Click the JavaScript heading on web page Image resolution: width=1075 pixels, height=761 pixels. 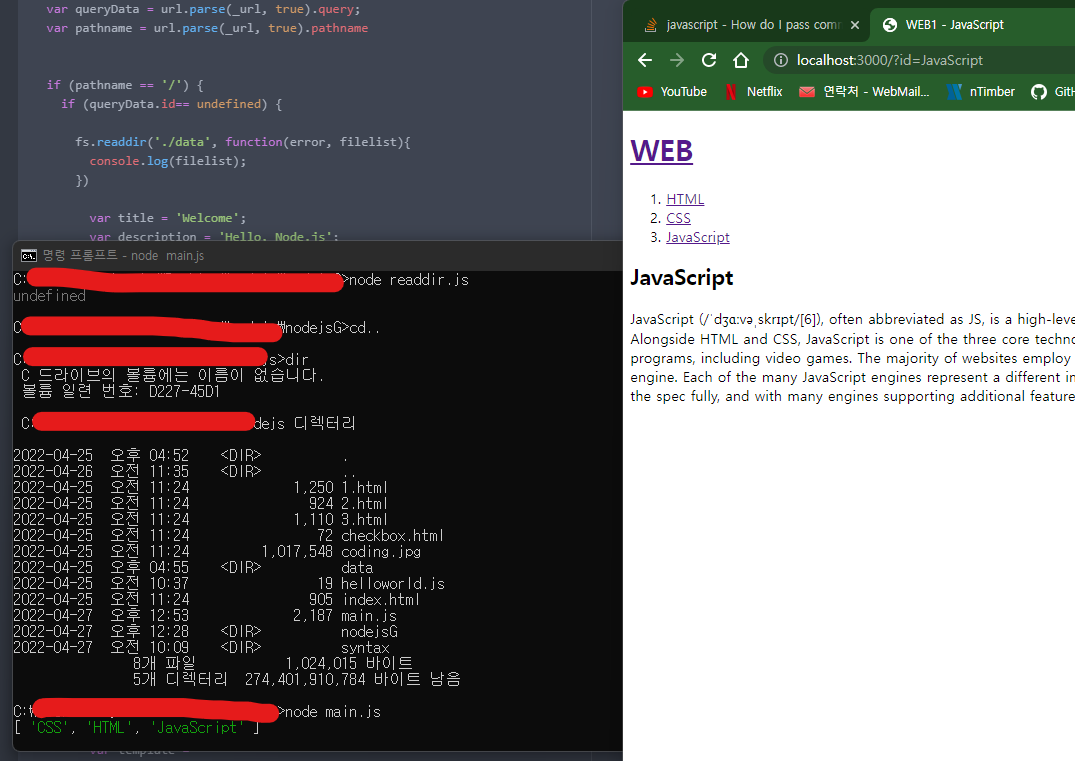coord(681,278)
